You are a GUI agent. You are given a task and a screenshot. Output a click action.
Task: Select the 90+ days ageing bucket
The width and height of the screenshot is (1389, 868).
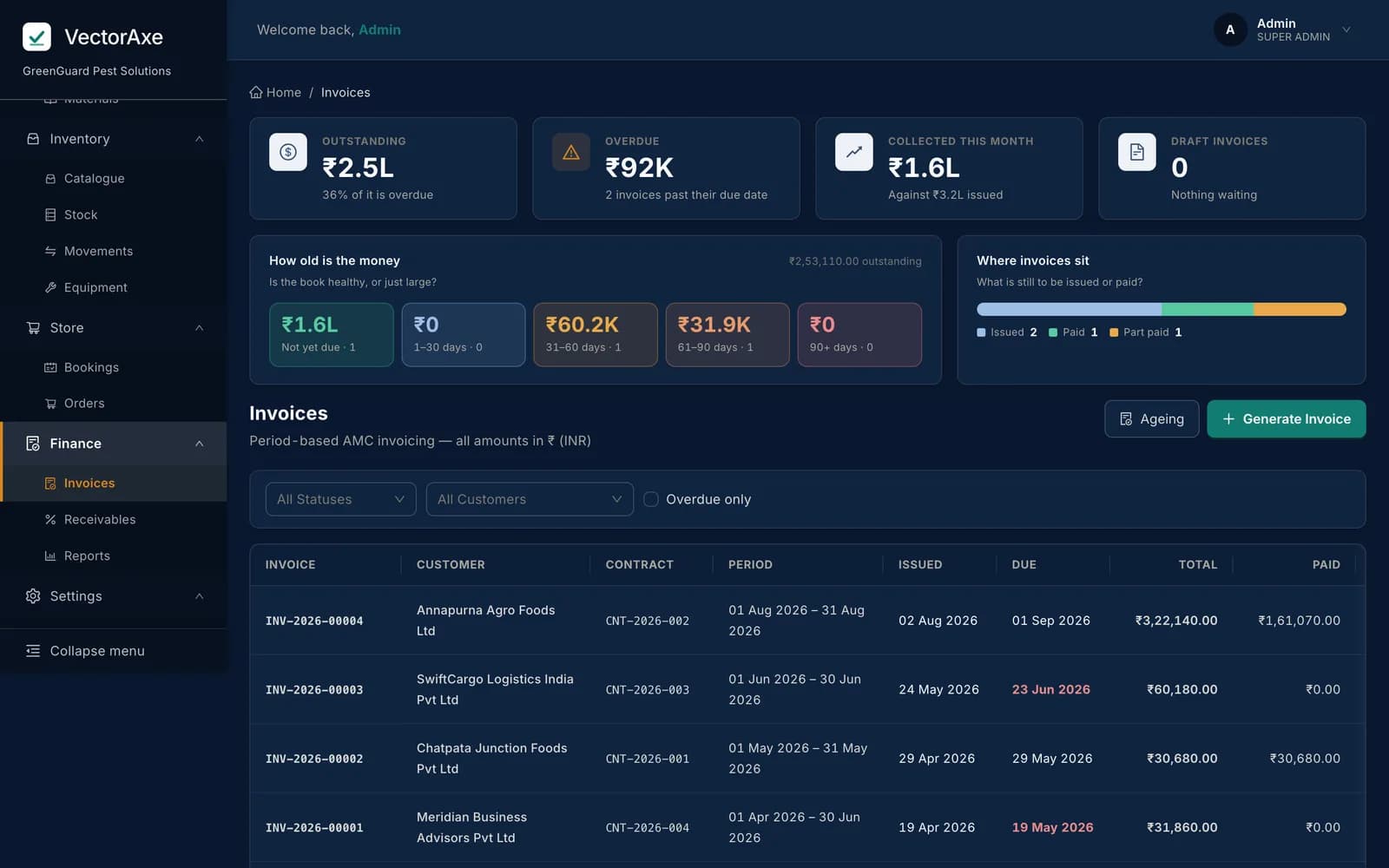click(x=859, y=334)
